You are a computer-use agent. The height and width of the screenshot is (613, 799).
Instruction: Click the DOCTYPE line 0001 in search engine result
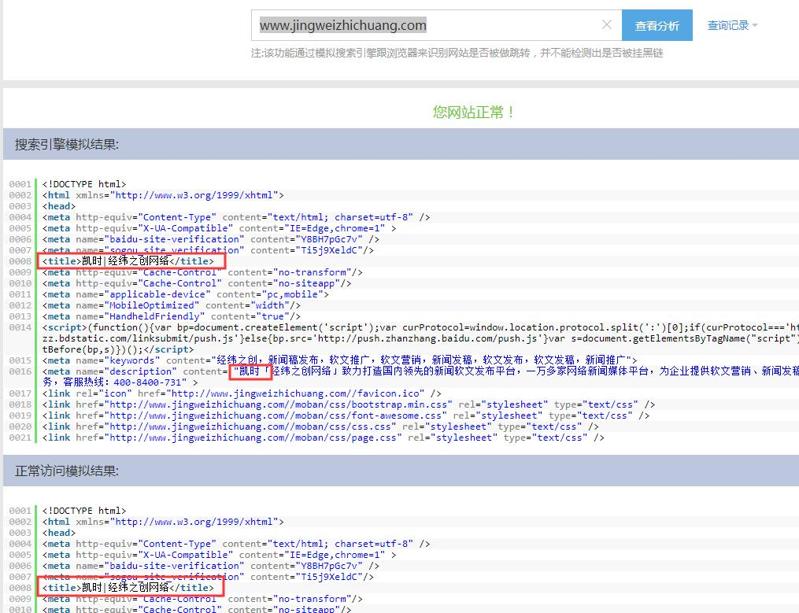(x=84, y=184)
